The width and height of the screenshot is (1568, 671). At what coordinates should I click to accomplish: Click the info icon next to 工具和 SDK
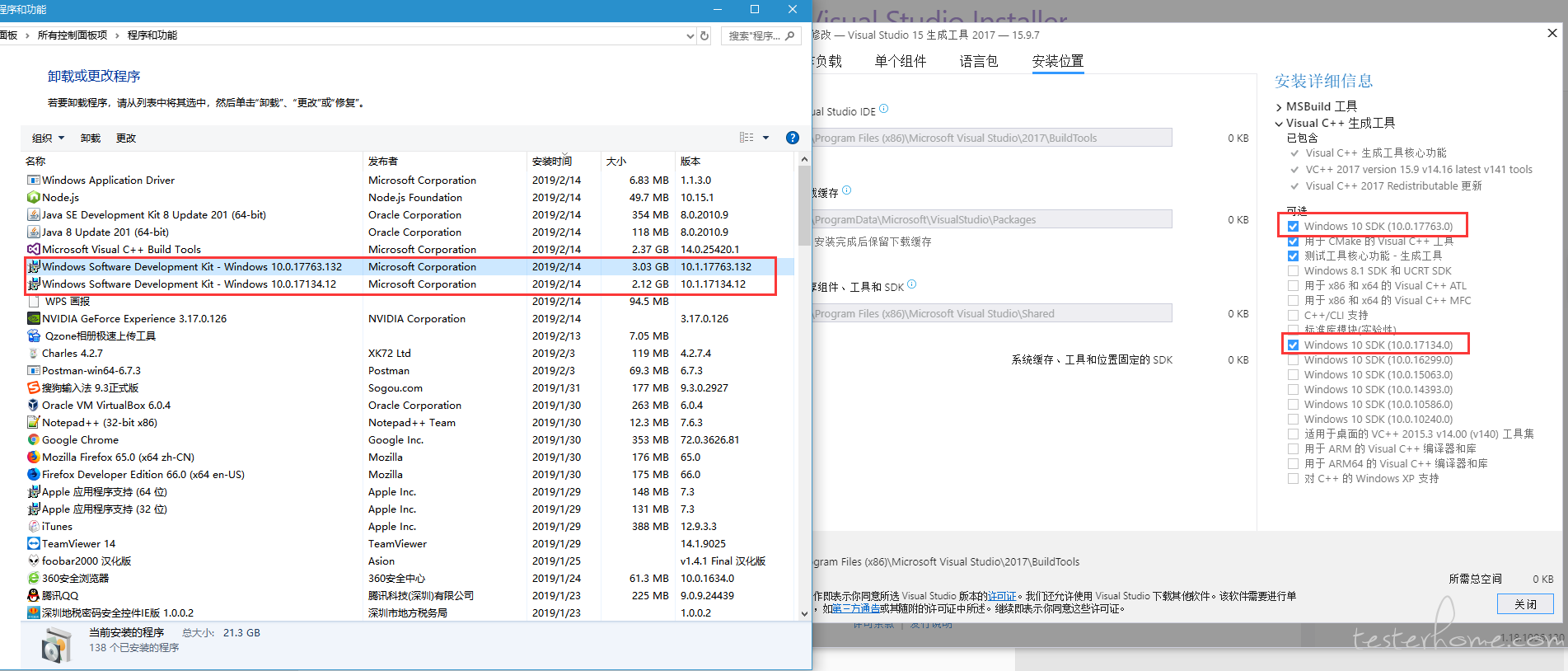click(x=912, y=284)
